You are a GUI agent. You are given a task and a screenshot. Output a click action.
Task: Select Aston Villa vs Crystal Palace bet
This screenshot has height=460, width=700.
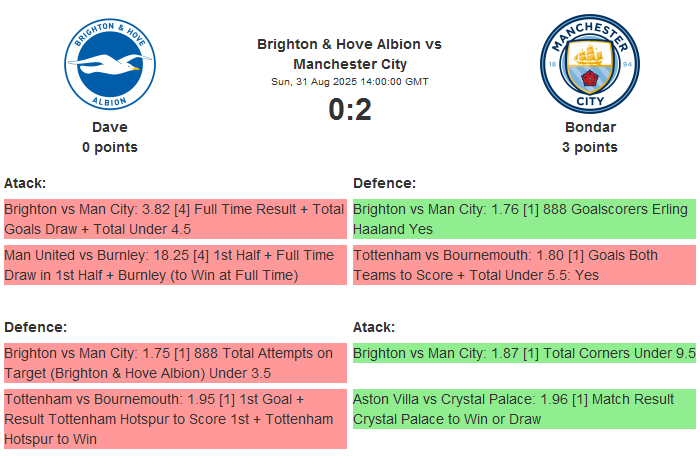523,409
